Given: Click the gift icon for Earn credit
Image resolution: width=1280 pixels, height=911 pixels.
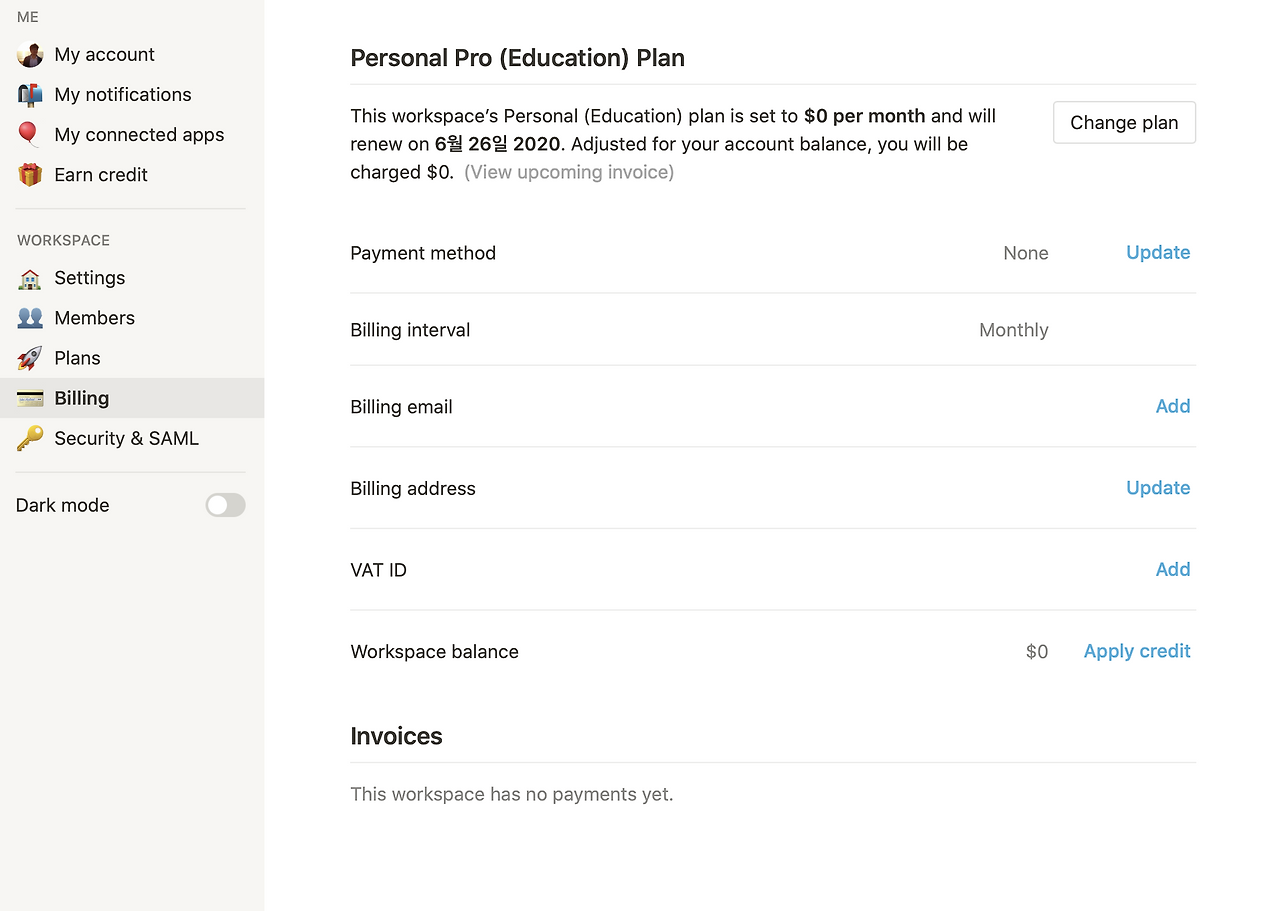Looking at the screenshot, I should point(30,175).
